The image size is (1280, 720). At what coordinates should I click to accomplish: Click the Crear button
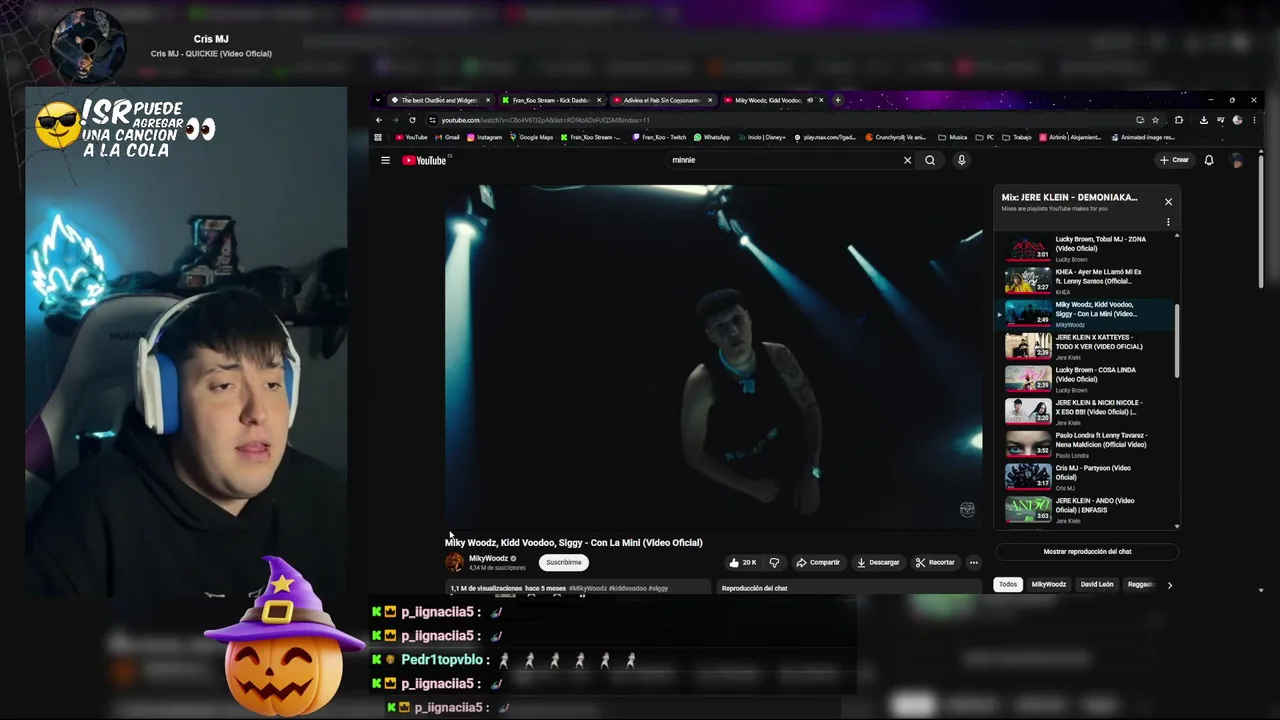1174,160
